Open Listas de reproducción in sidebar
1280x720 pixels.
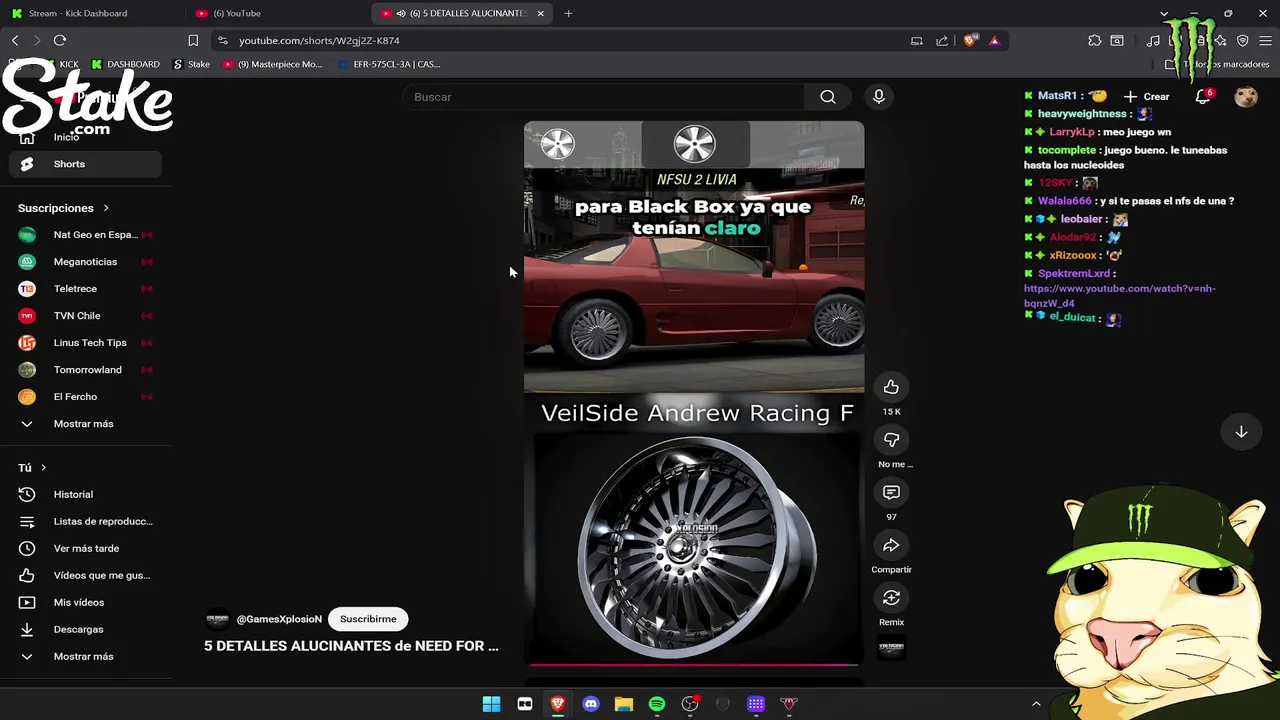click(x=85, y=521)
